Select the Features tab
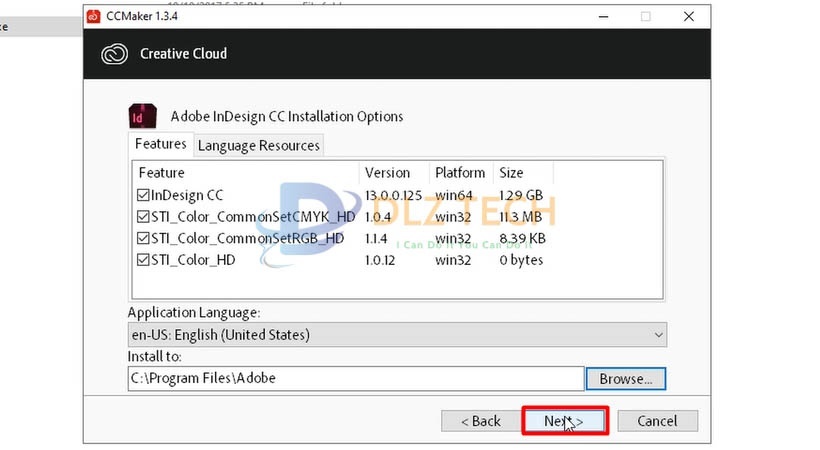This screenshot has height=450, width=820. 161,144
